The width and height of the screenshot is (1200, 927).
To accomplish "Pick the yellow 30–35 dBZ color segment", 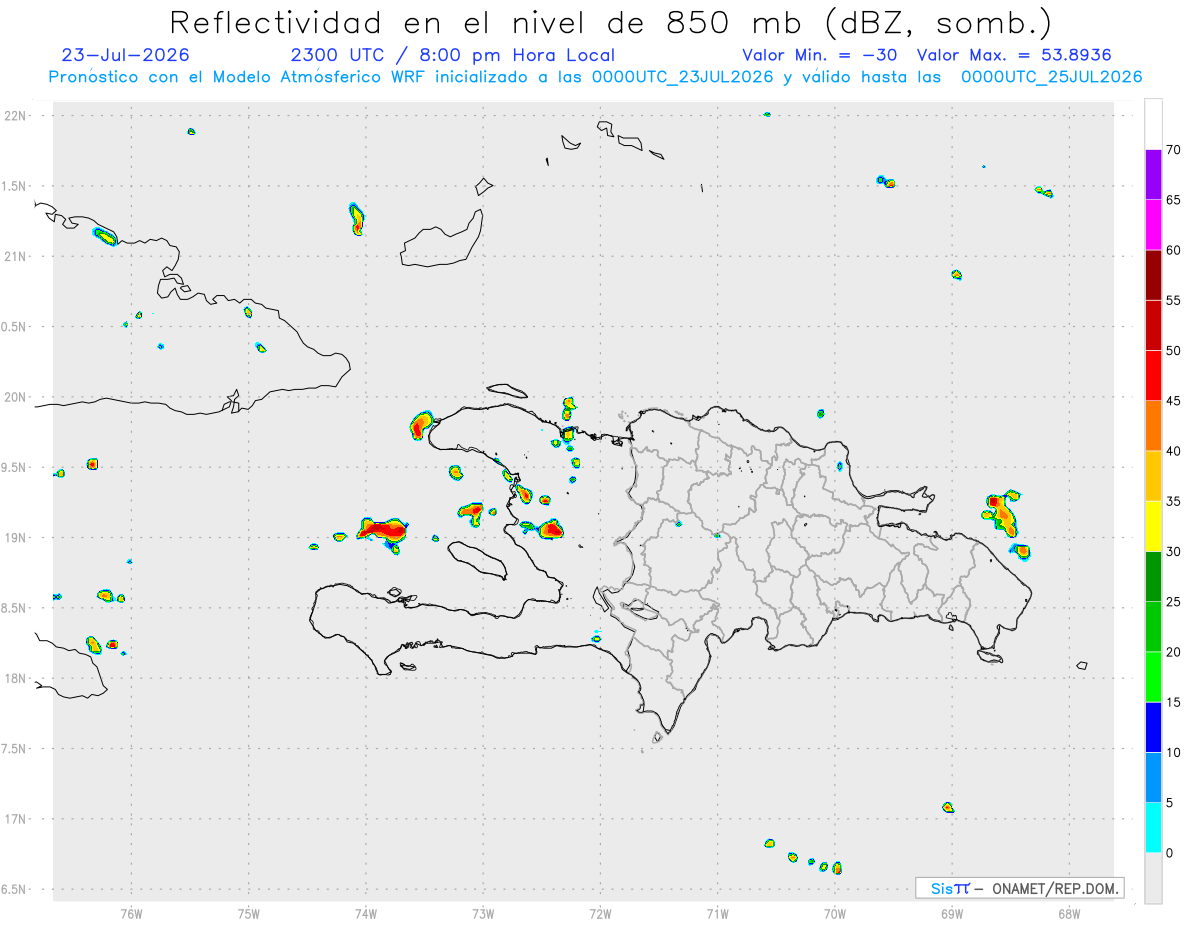I will pyautogui.click(x=1153, y=526).
